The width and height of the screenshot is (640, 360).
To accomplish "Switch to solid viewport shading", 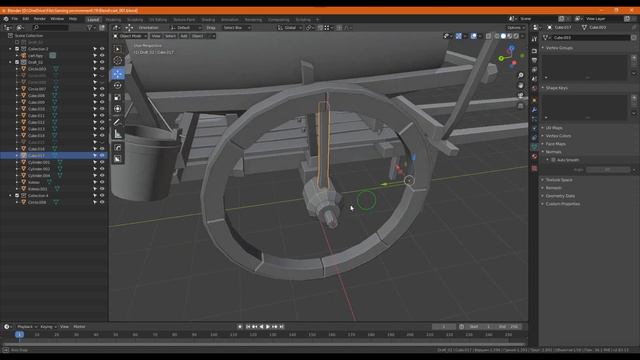I will (x=503, y=36).
